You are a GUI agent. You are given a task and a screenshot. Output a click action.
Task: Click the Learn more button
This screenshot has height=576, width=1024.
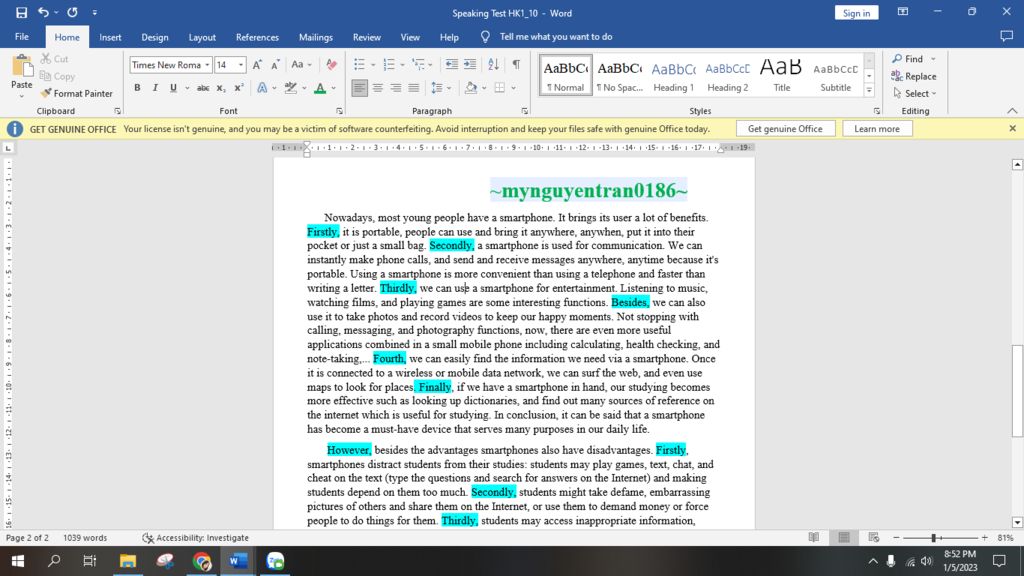click(877, 129)
